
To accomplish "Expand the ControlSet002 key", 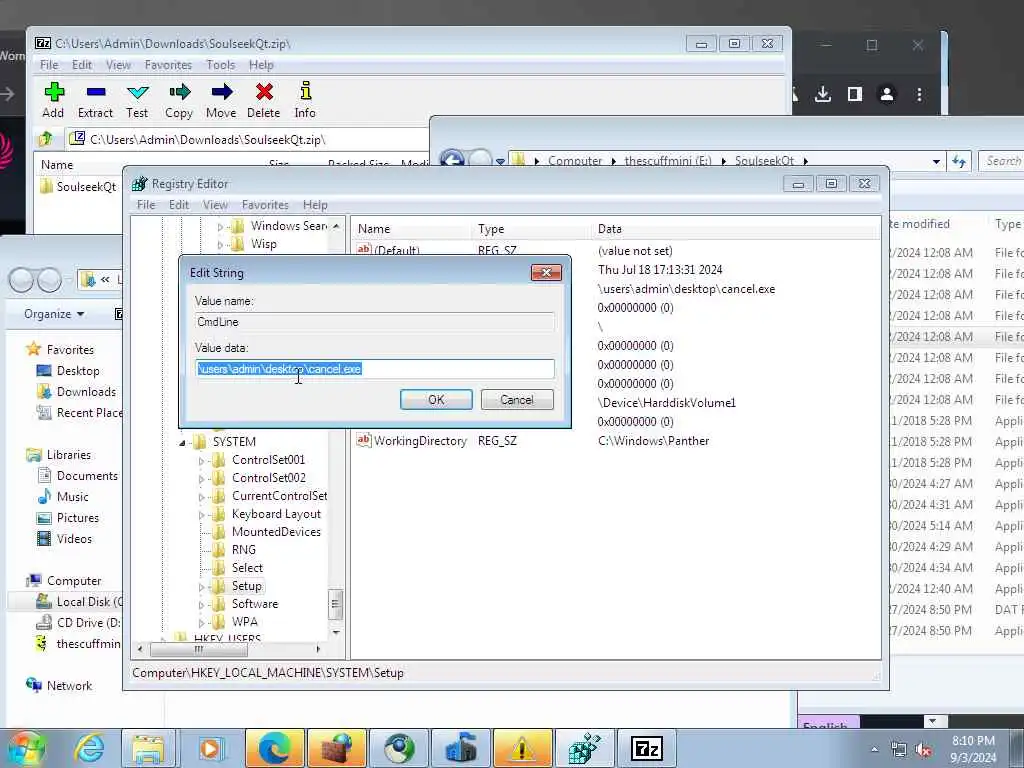I will pos(201,479).
